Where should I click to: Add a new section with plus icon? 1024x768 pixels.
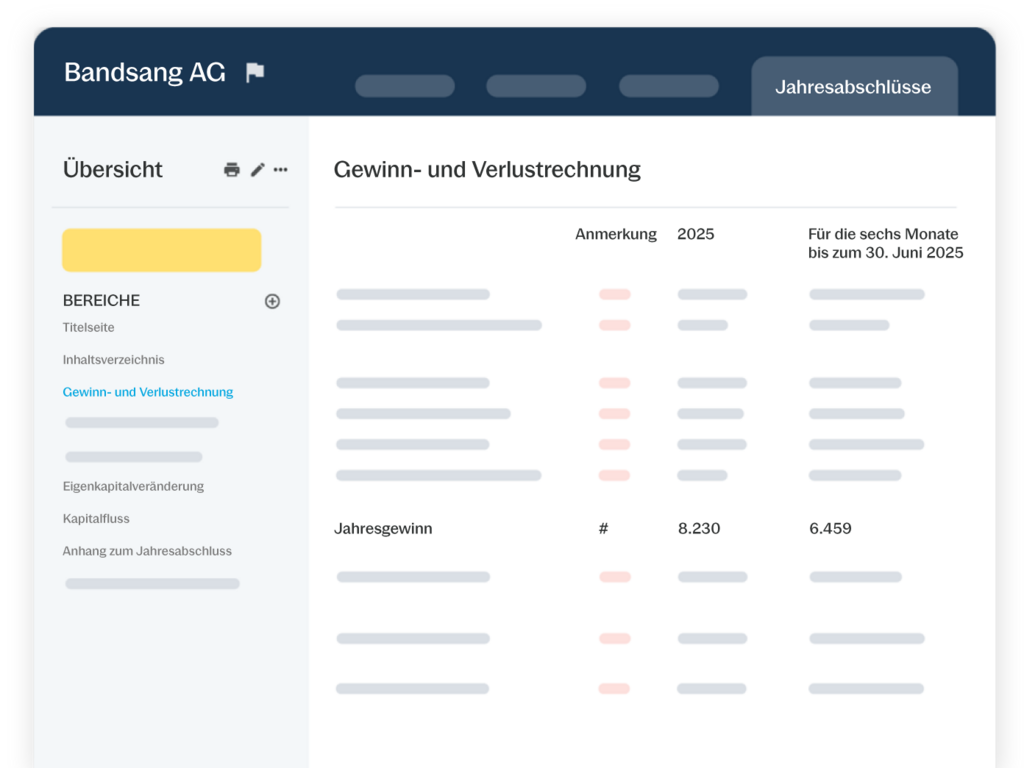[x=272, y=301]
